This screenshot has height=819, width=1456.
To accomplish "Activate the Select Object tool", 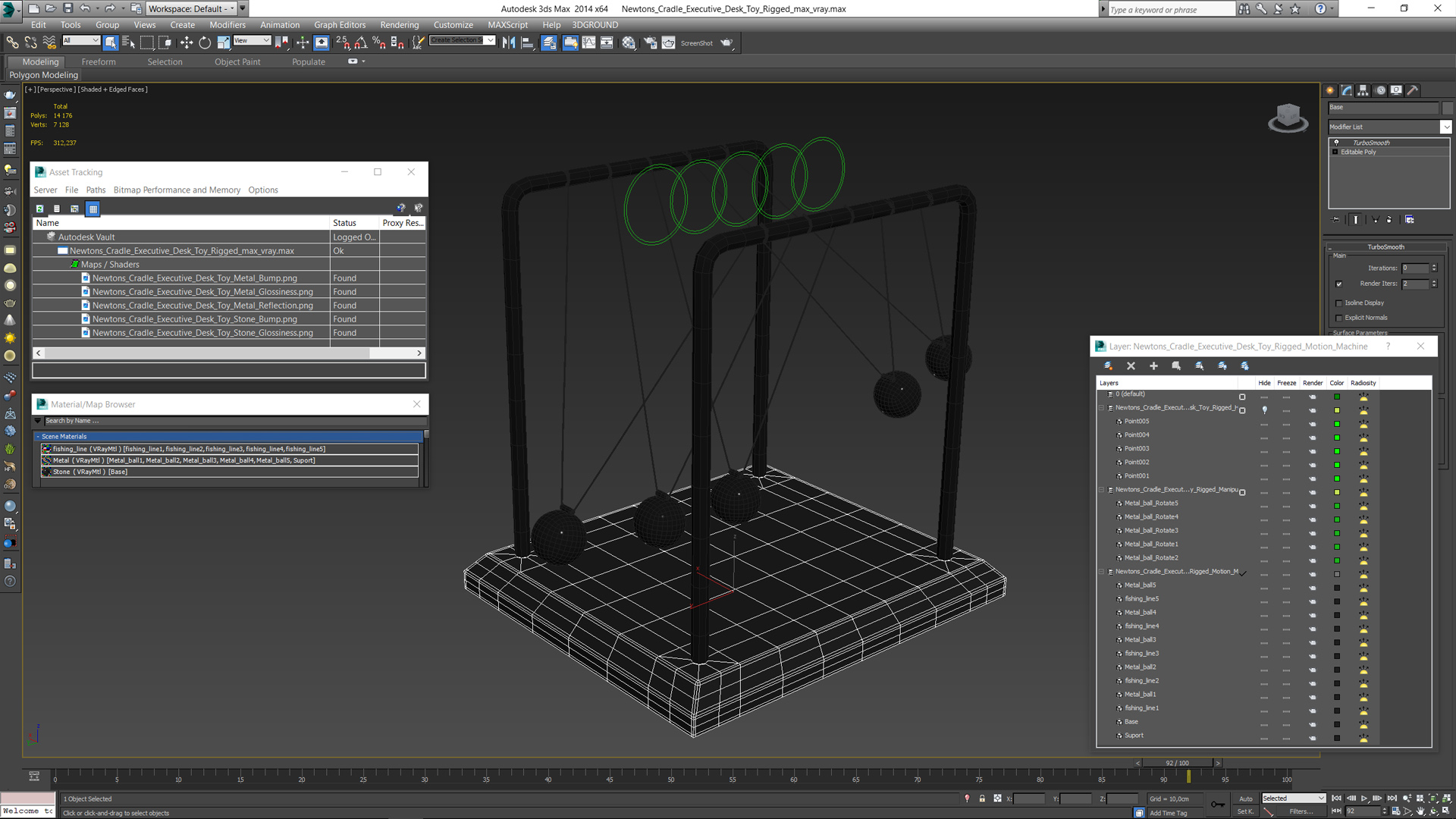I will point(111,42).
